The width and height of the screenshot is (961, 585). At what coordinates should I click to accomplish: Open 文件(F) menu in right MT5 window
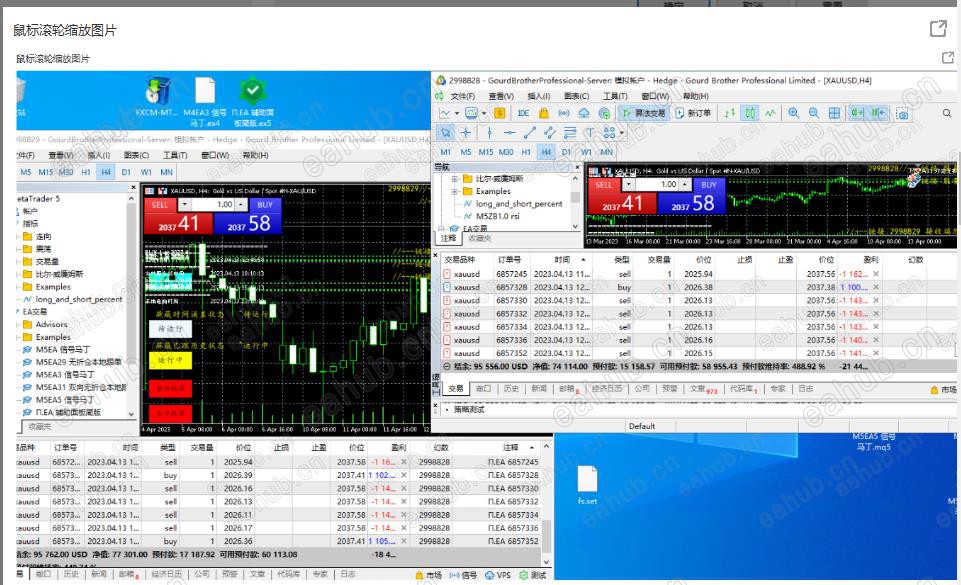pos(463,96)
